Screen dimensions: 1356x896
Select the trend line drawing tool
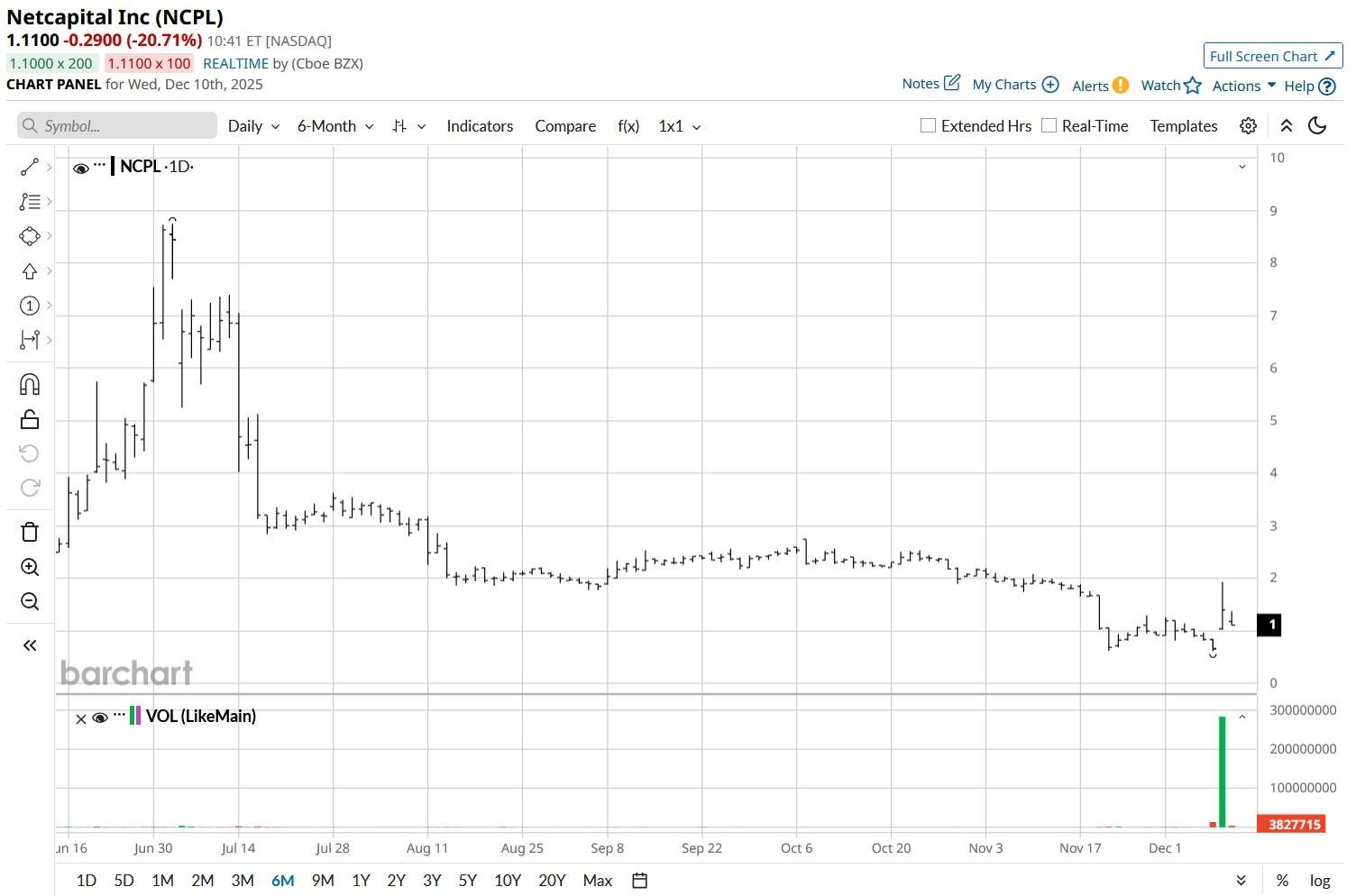pyautogui.click(x=30, y=168)
